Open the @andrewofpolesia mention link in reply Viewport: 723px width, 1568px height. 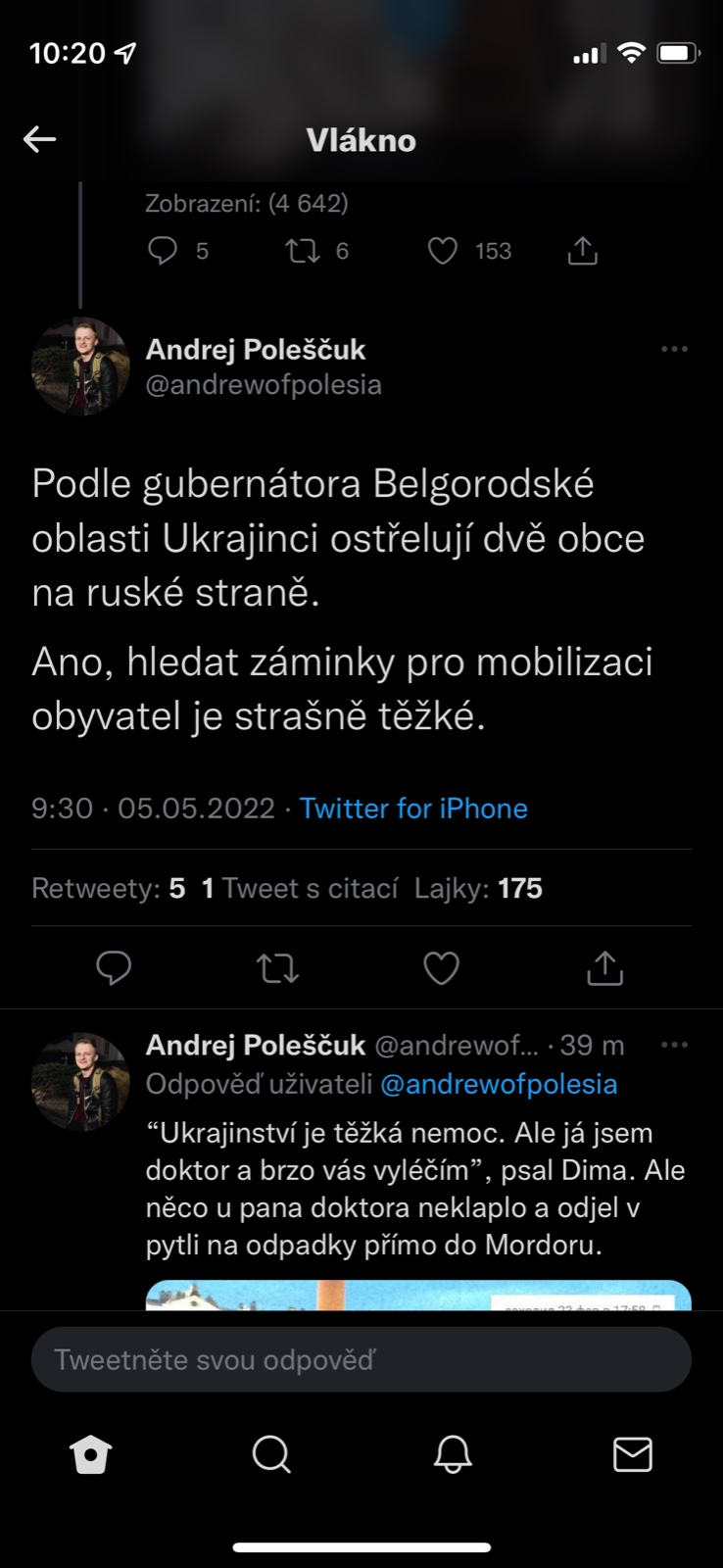coord(499,1084)
